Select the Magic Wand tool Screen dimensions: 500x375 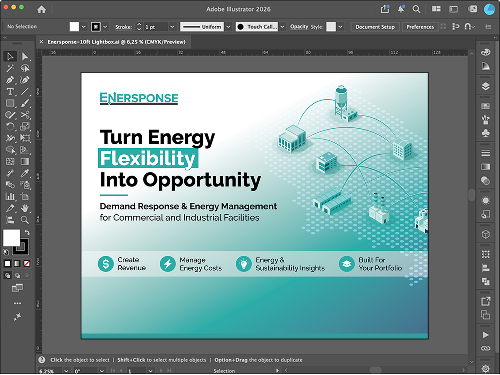click(x=10, y=68)
